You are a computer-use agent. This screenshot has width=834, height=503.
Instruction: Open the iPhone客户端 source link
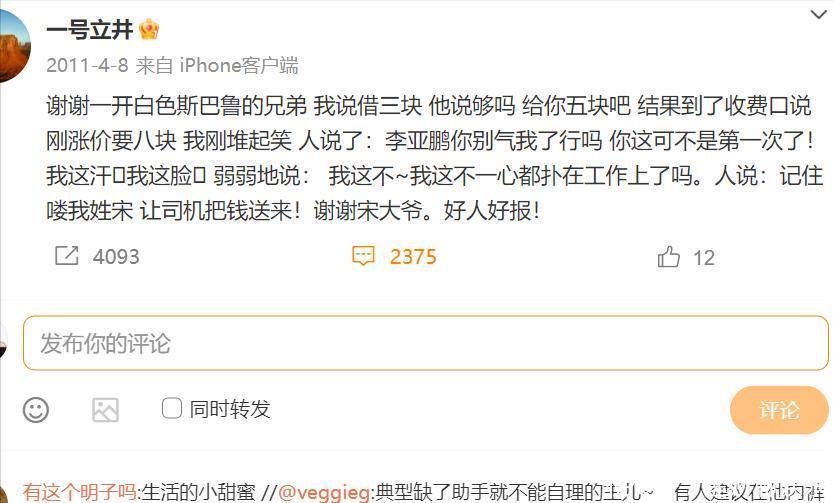239,65
